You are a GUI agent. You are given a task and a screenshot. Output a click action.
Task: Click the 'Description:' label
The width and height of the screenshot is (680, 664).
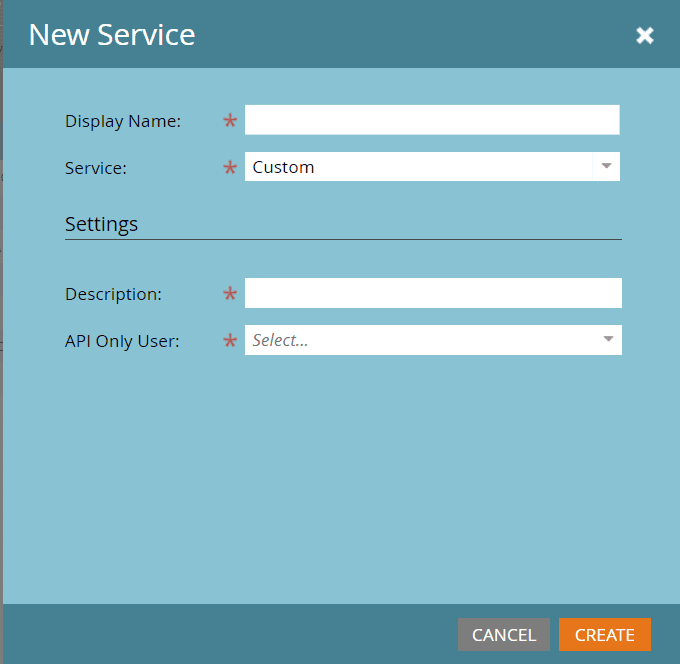click(x=113, y=294)
